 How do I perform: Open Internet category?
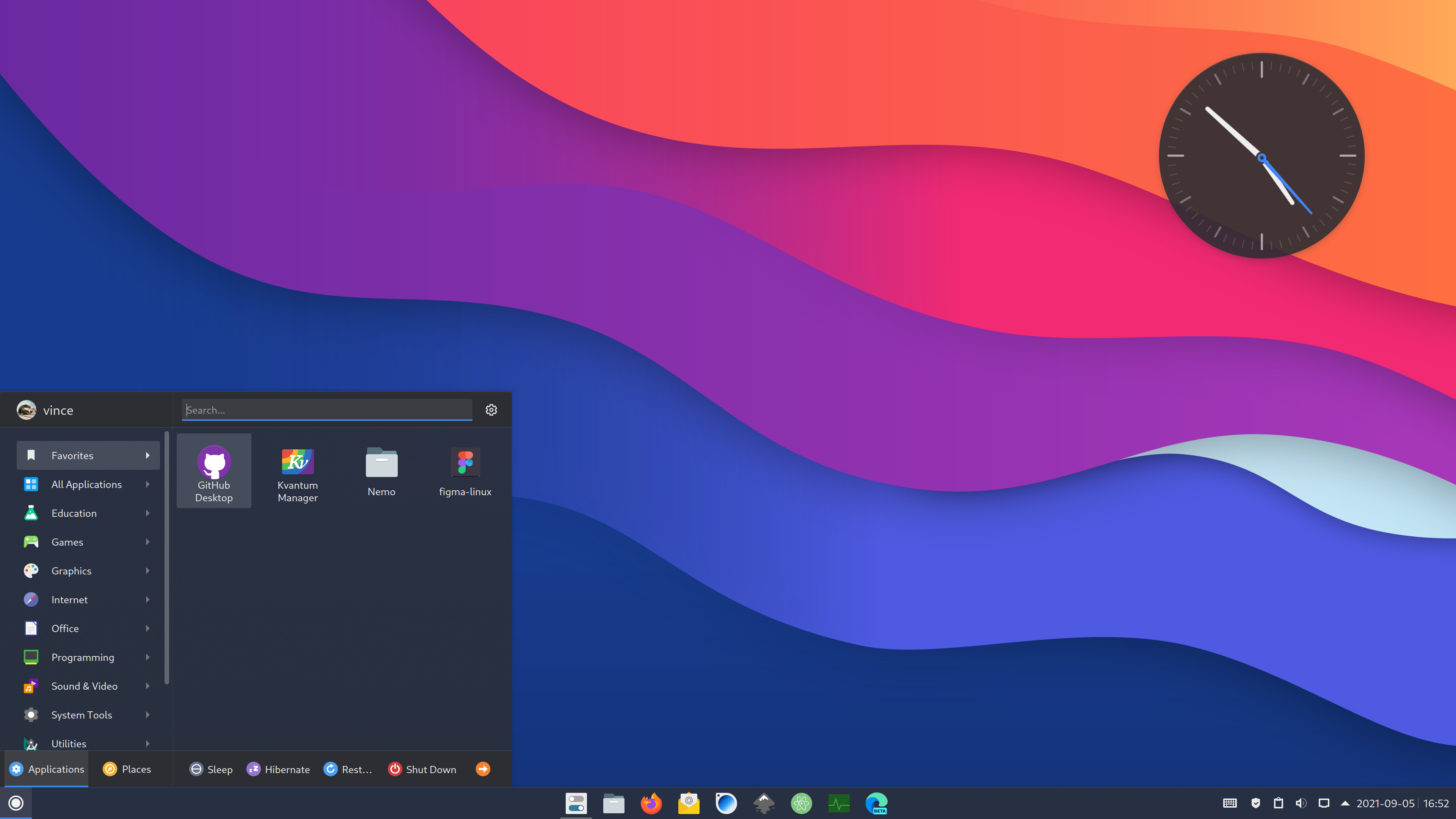pos(88,600)
